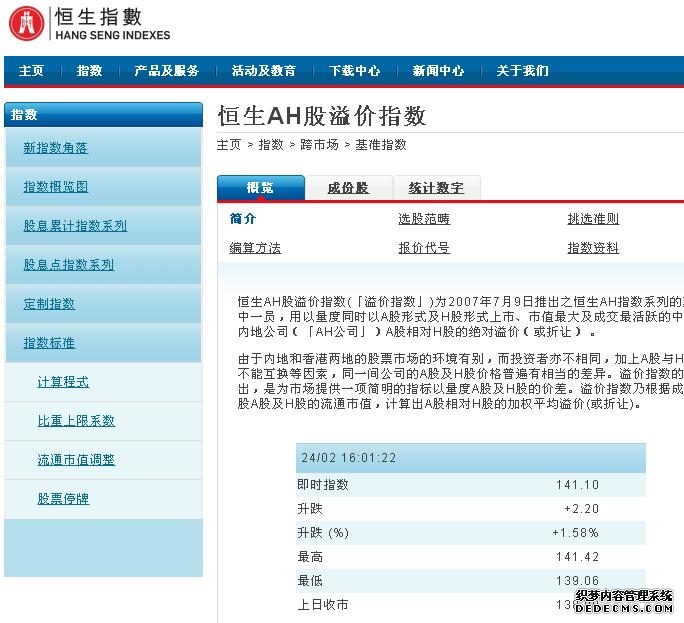Open 股票停牌 sub-item in sidebar

63,499
